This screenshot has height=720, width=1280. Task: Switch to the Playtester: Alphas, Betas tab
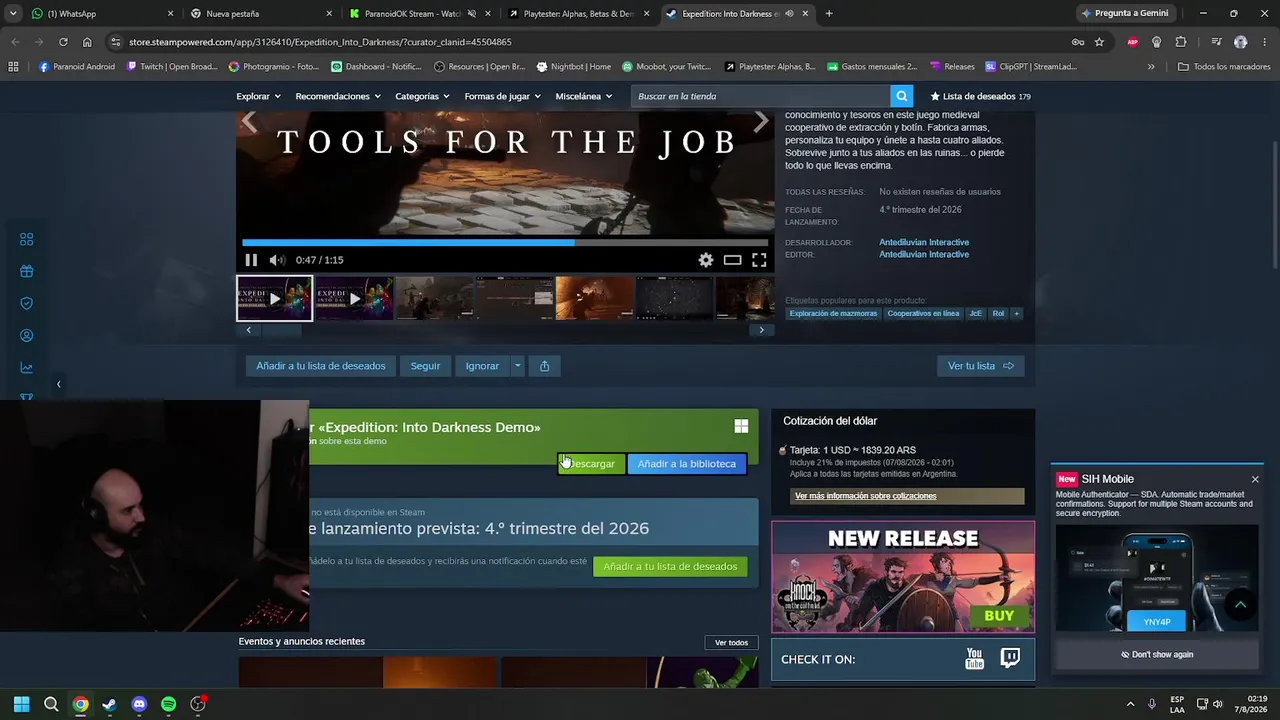point(578,14)
